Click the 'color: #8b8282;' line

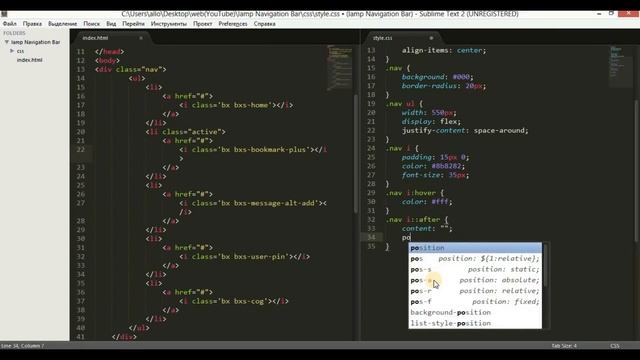[x=433, y=166]
